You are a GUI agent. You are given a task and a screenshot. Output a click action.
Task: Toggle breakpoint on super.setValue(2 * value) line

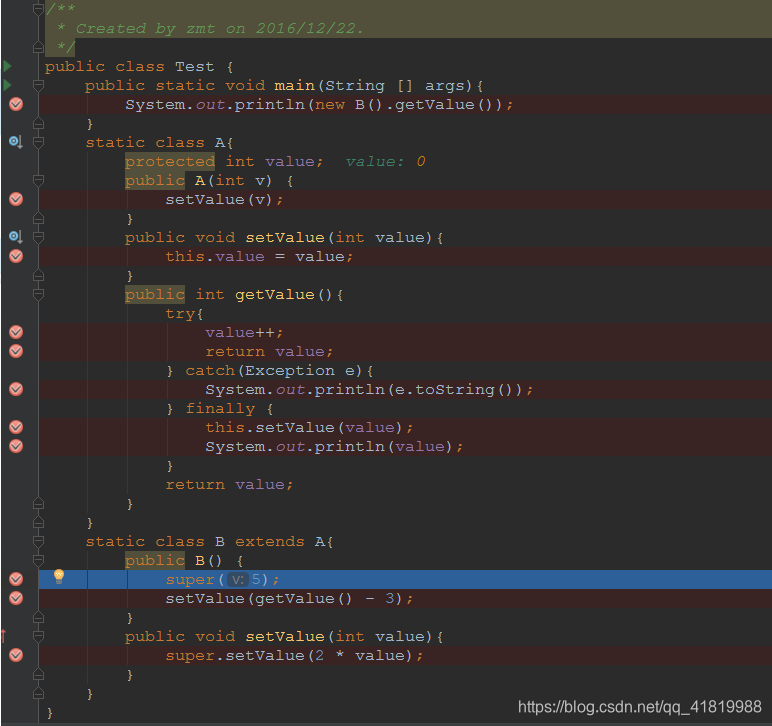(16, 656)
